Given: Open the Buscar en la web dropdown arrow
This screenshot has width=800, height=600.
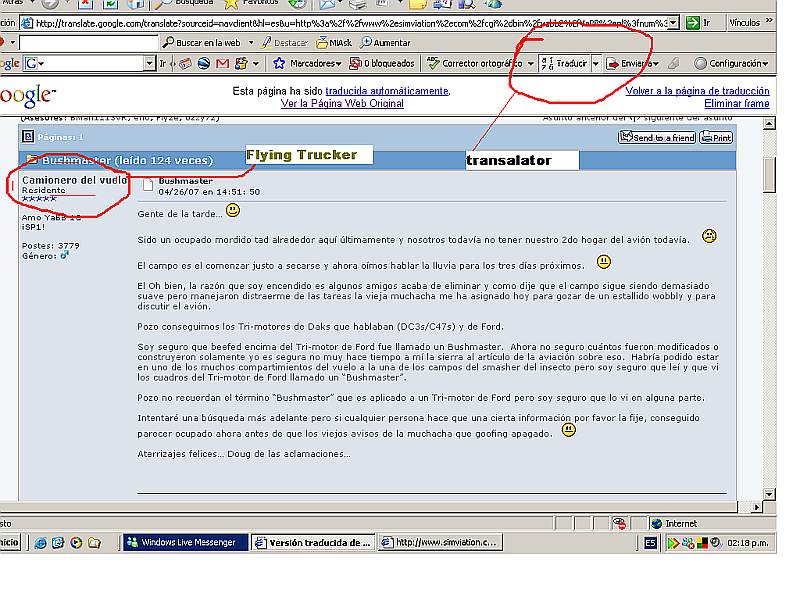Looking at the screenshot, I should [251, 43].
